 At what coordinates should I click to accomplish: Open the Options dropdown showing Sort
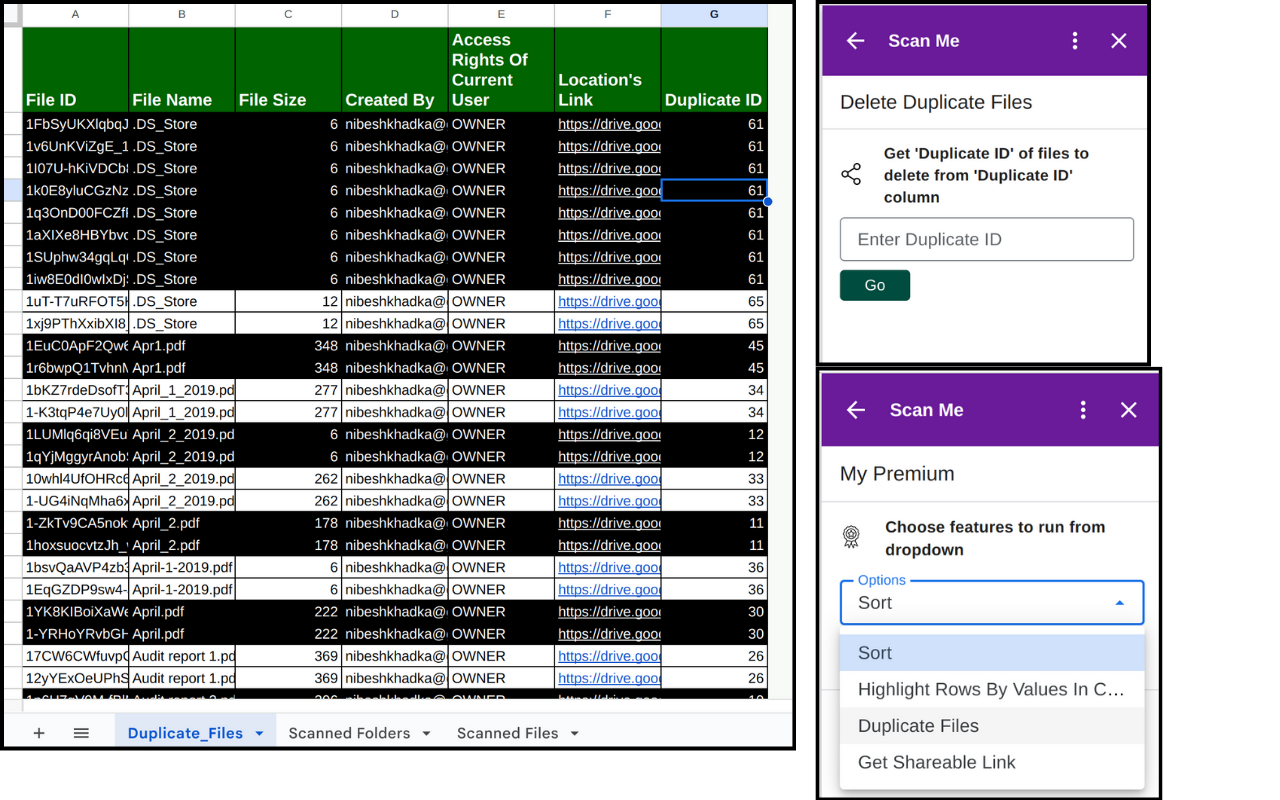(992, 603)
